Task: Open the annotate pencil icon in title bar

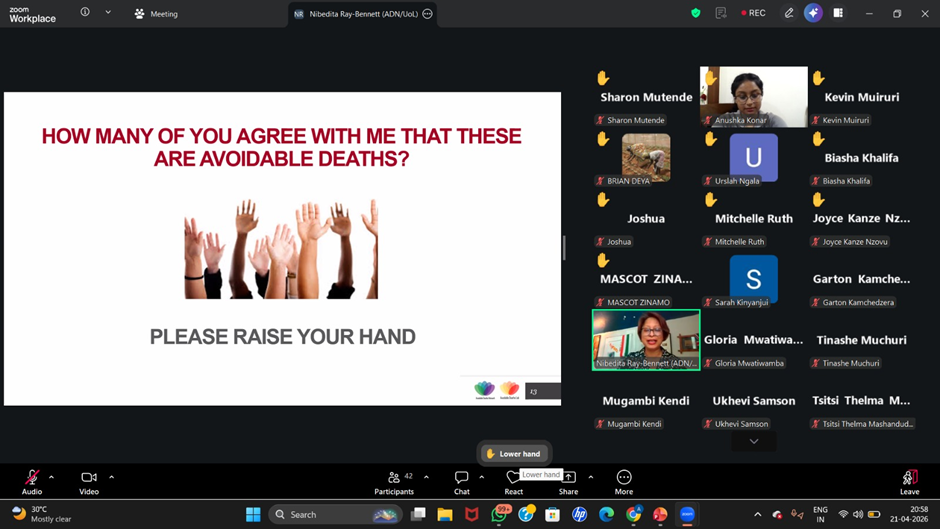Action: point(789,13)
